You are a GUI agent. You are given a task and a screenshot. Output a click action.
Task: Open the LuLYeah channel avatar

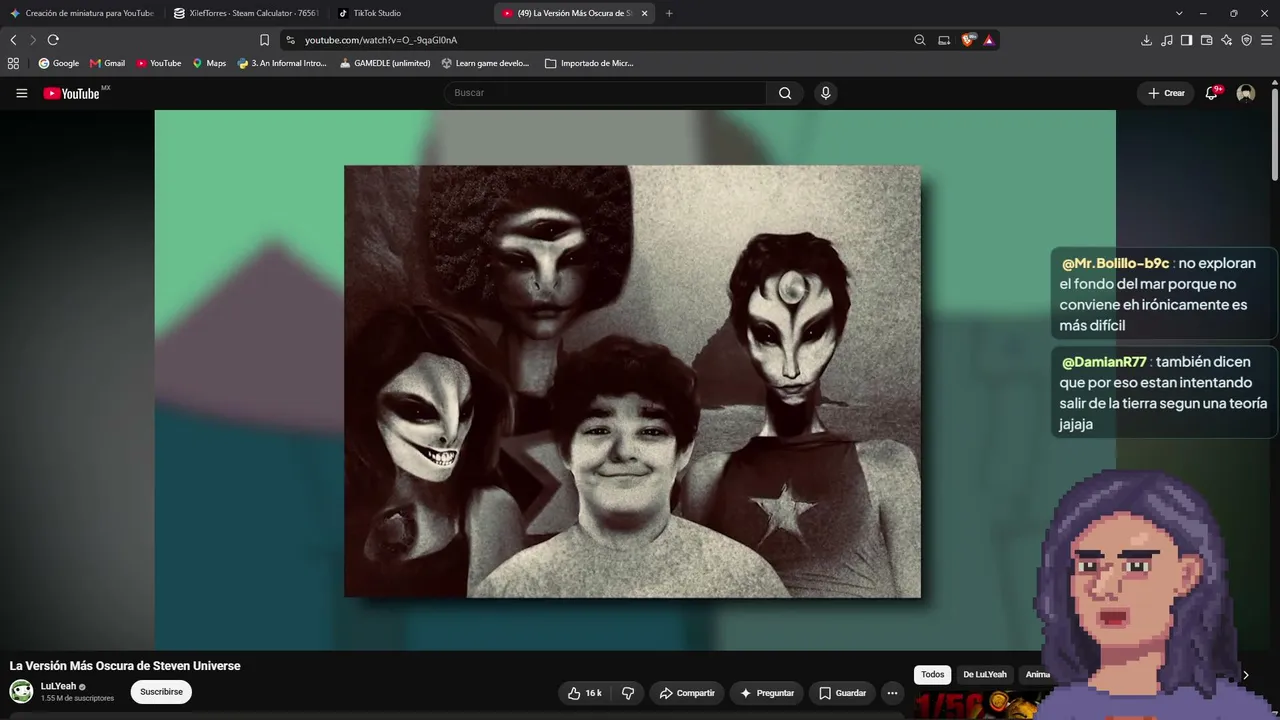[x=21, y=692]
